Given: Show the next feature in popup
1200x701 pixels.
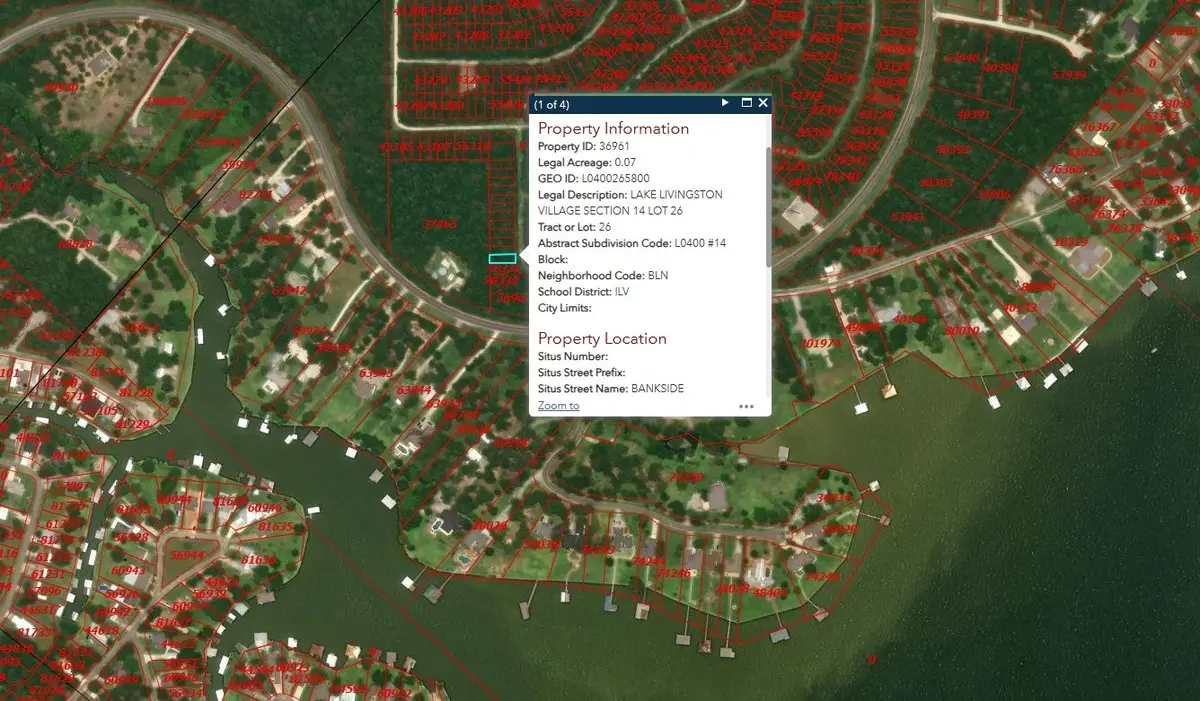Looking at the screenshot, I should pos(725,103).
